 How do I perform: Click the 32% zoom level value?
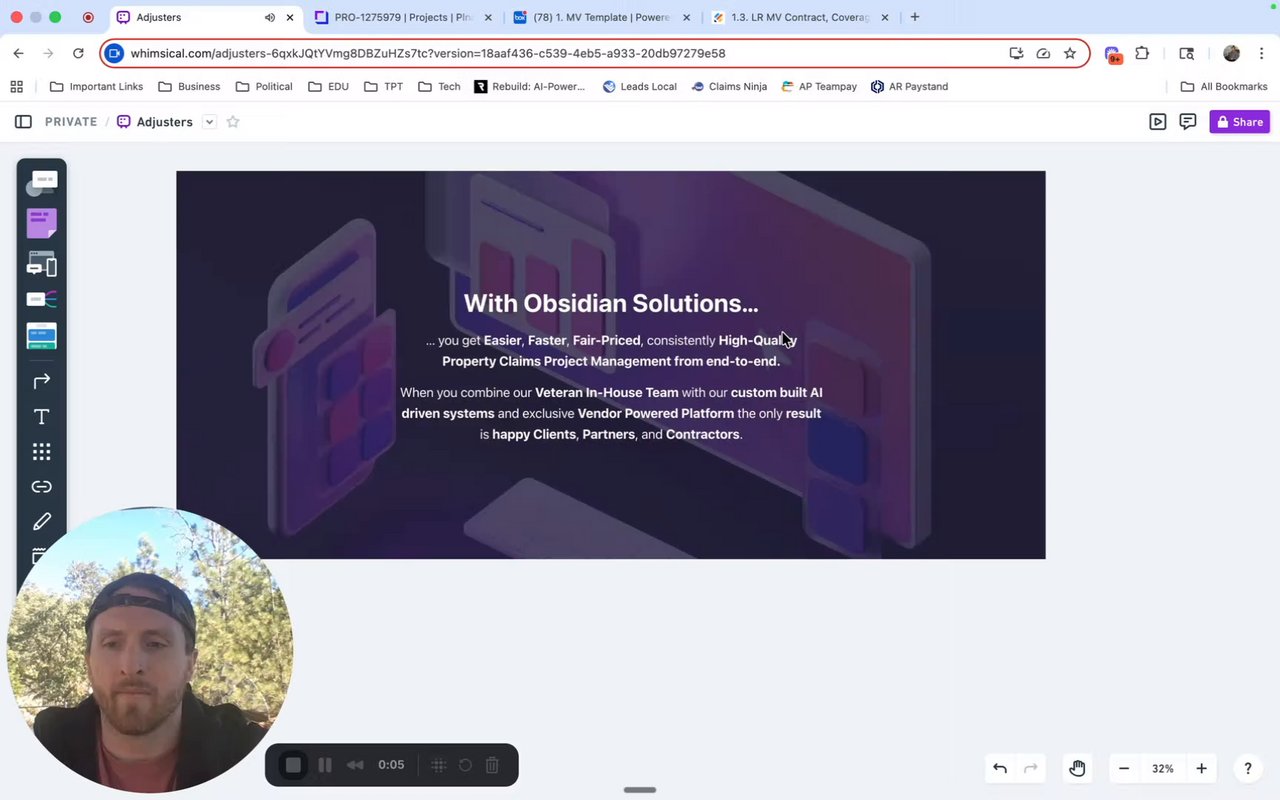(1162, 769)
